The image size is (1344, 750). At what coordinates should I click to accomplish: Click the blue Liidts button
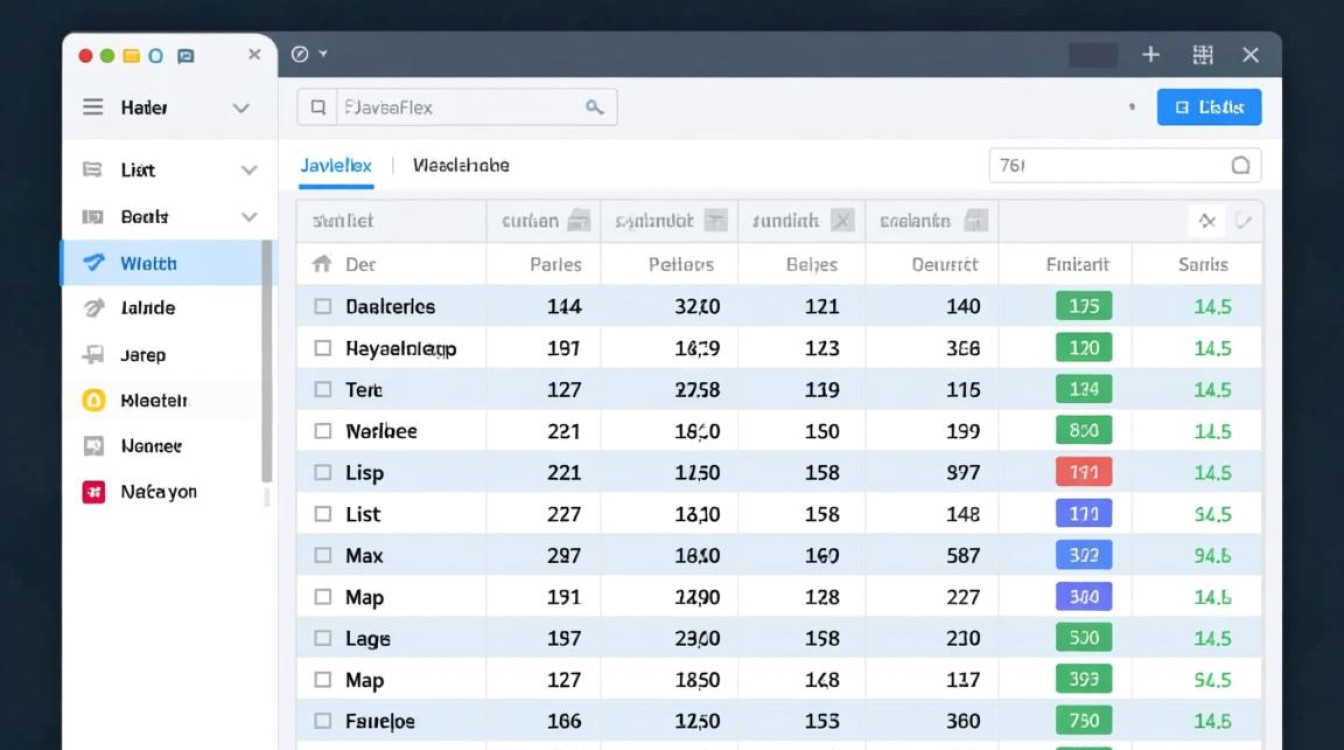pyautogui.click(x=1209, y=107)
